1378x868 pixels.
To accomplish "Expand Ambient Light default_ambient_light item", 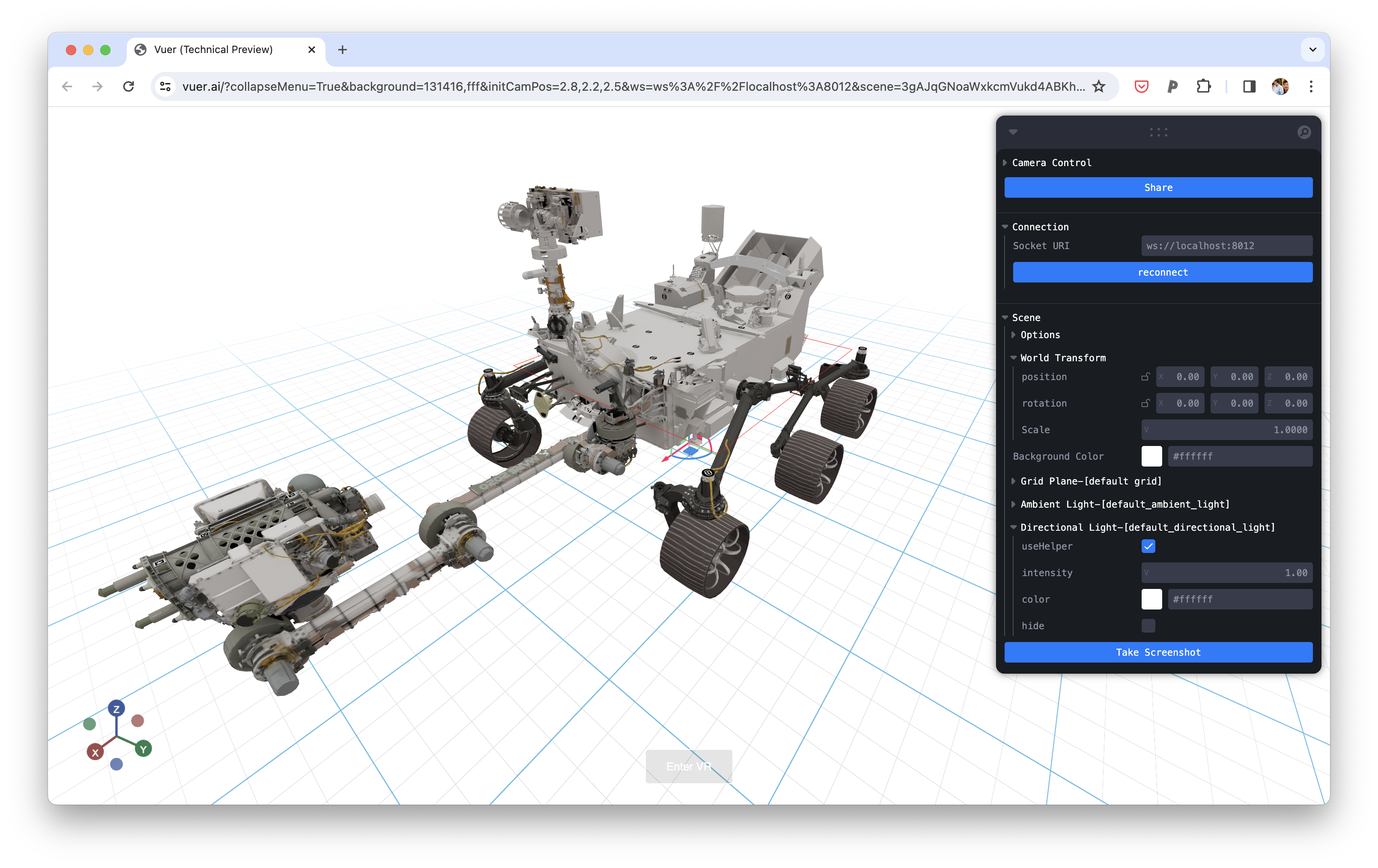I will coord(1124,504).
